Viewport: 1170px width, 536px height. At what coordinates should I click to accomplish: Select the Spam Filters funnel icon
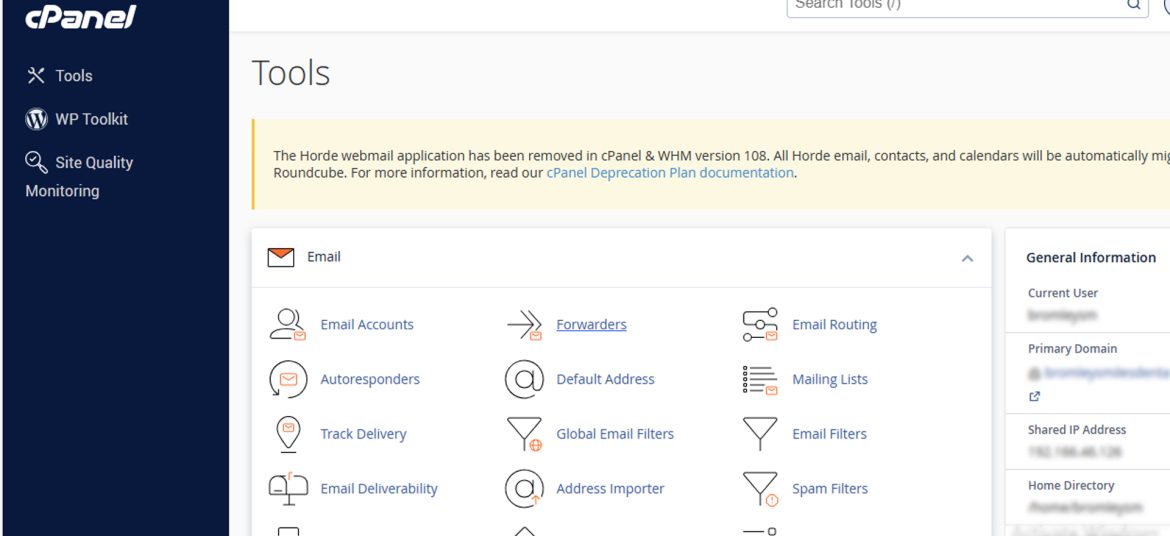[x=760, y=489]
